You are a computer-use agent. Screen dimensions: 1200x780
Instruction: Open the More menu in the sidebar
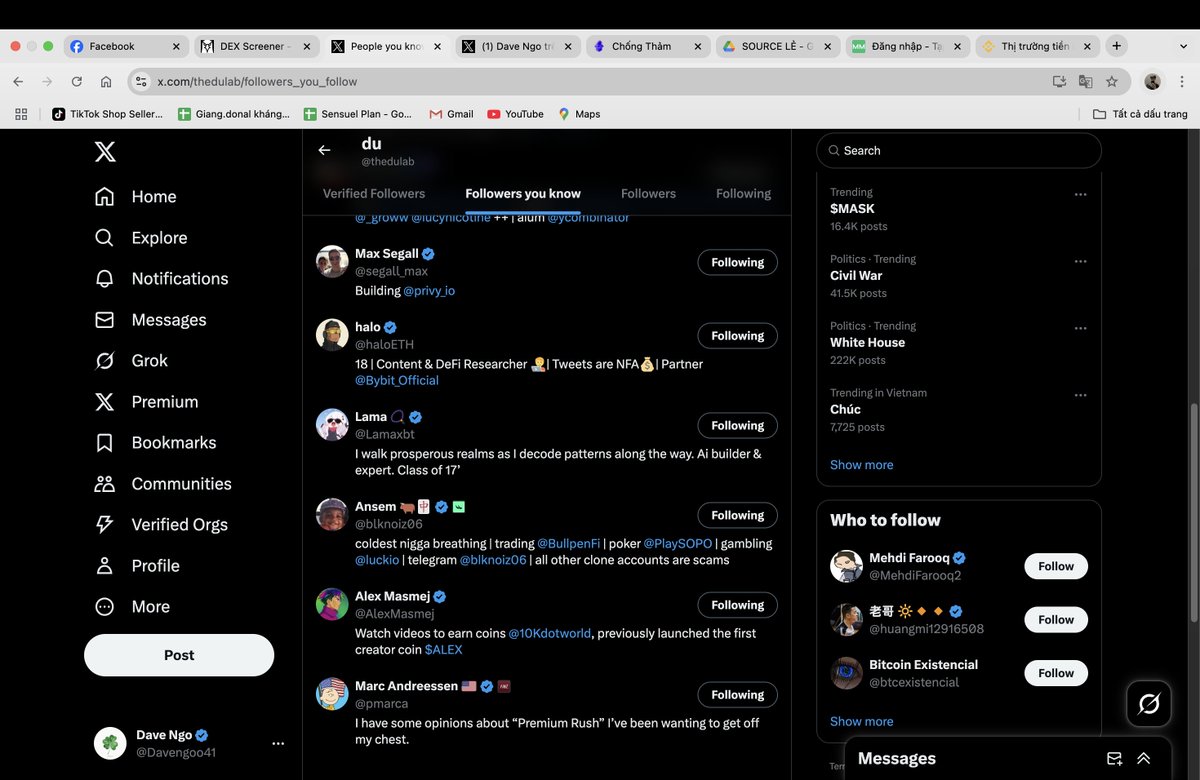pyautogui.click(x=132, y=607)
